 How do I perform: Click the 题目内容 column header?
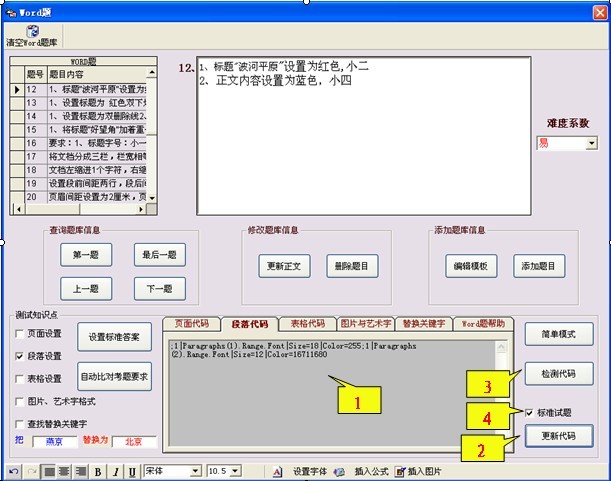tap(97, 74)
